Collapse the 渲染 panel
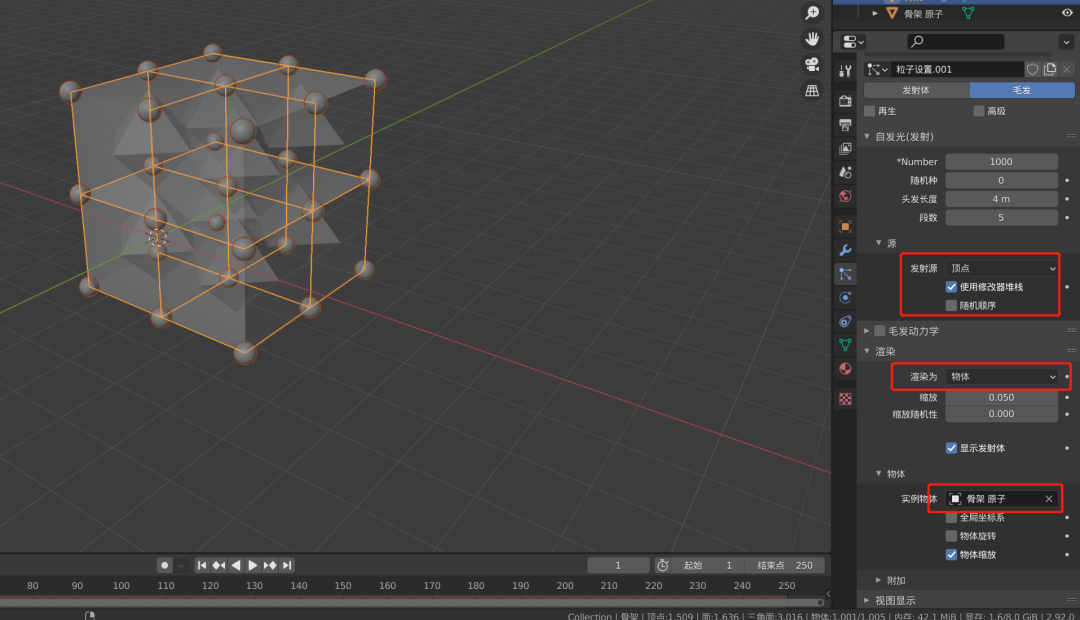The height and width of the screenshot is (620, 1080). pos(867,351)
